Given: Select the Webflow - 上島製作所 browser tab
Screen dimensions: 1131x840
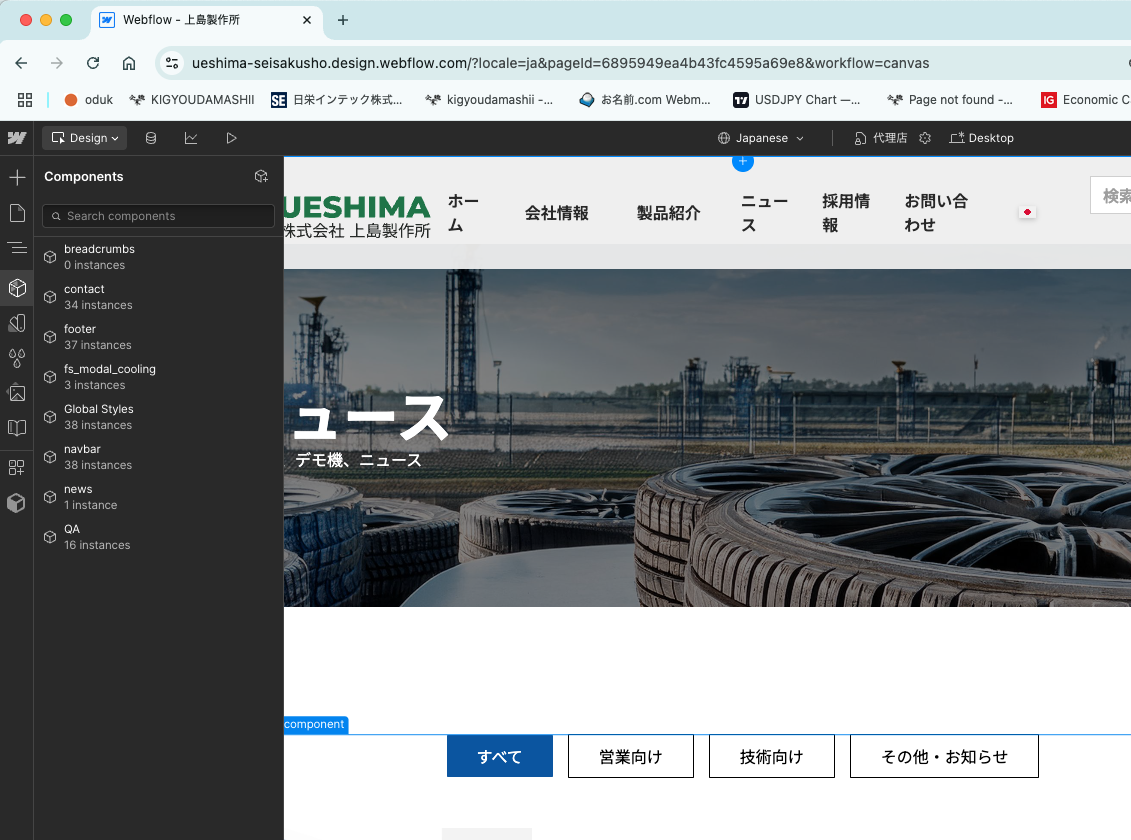Looking at the screenshot, I should pos(206,20).
